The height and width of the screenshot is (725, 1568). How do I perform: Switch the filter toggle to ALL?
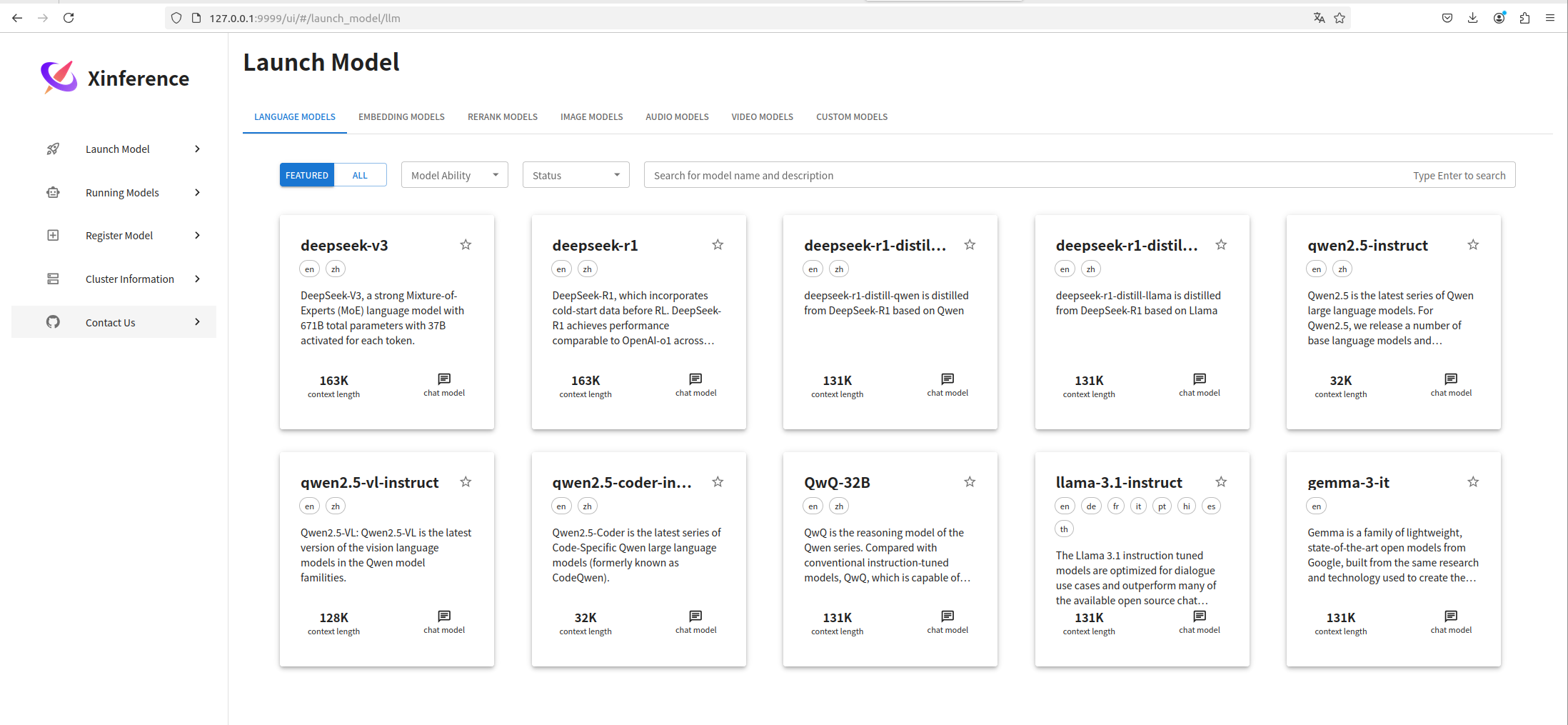point(360,175)
